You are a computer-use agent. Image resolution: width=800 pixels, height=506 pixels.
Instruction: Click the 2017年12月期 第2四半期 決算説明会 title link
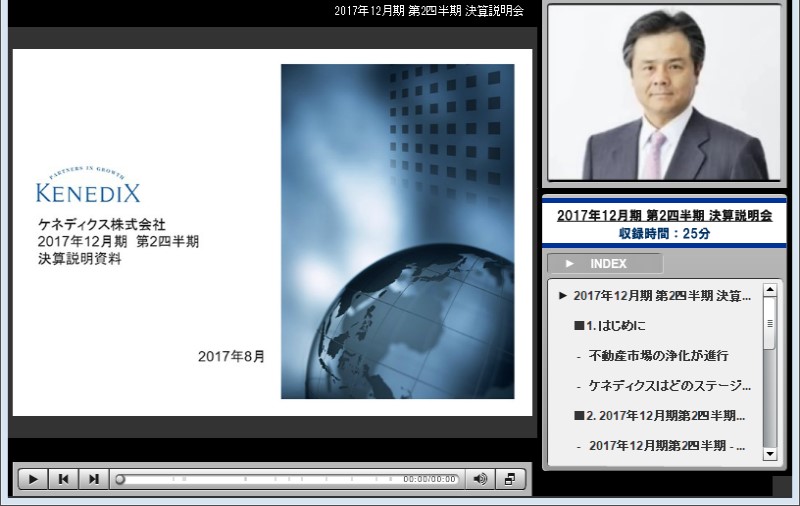(x=664, y=215)
